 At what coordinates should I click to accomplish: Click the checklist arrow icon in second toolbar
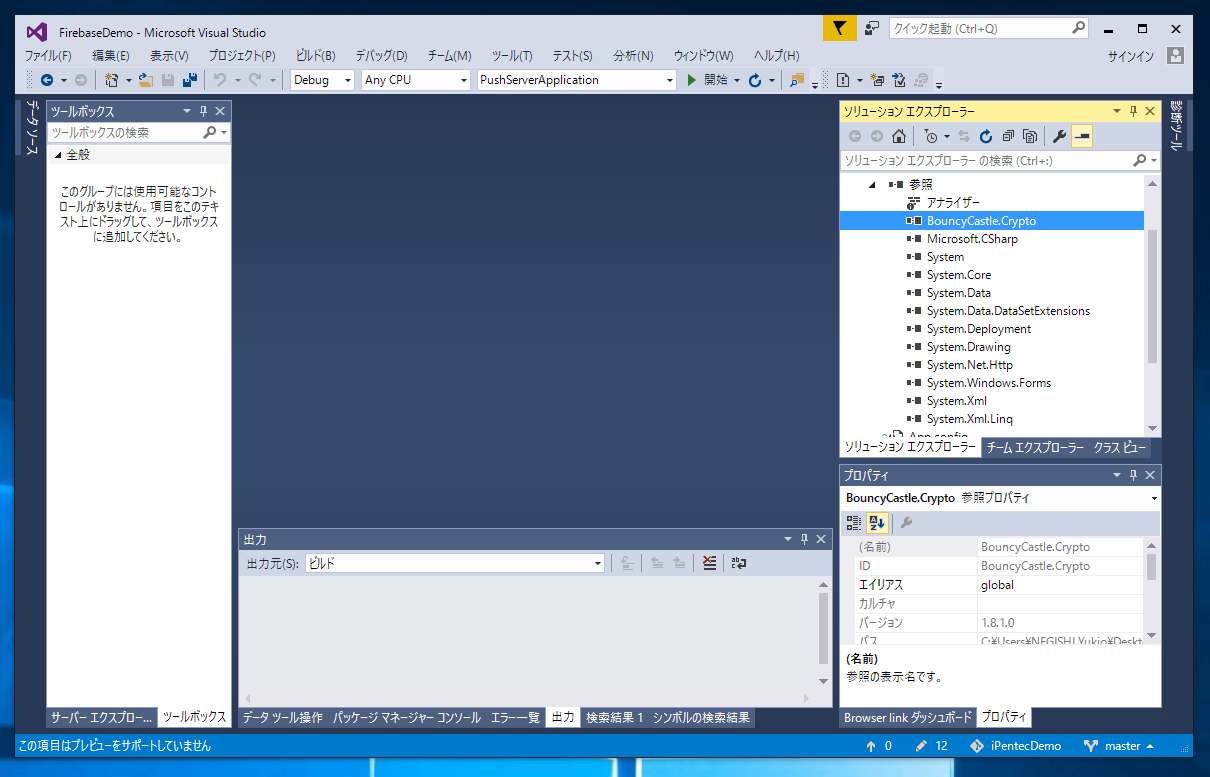tap(898, 80)
